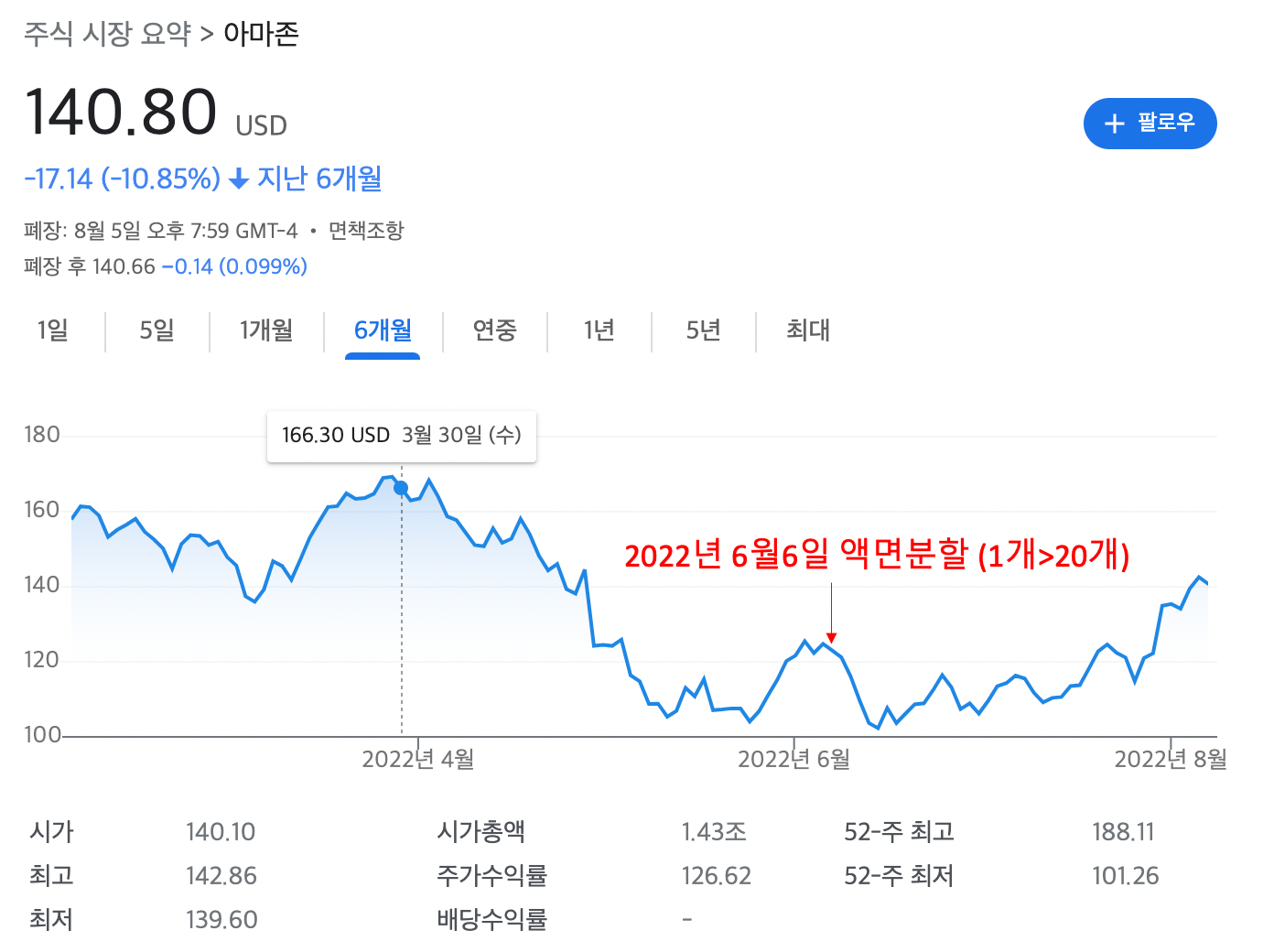Switch to the 1개월 tab
The height and width of the screenshot is (952, 1263).
[266, 330]
